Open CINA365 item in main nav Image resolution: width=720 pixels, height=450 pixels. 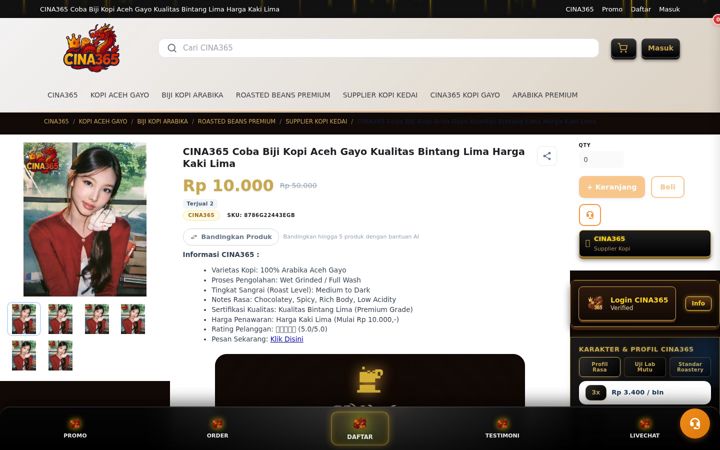pyautogui.click(x=62, y=95)
